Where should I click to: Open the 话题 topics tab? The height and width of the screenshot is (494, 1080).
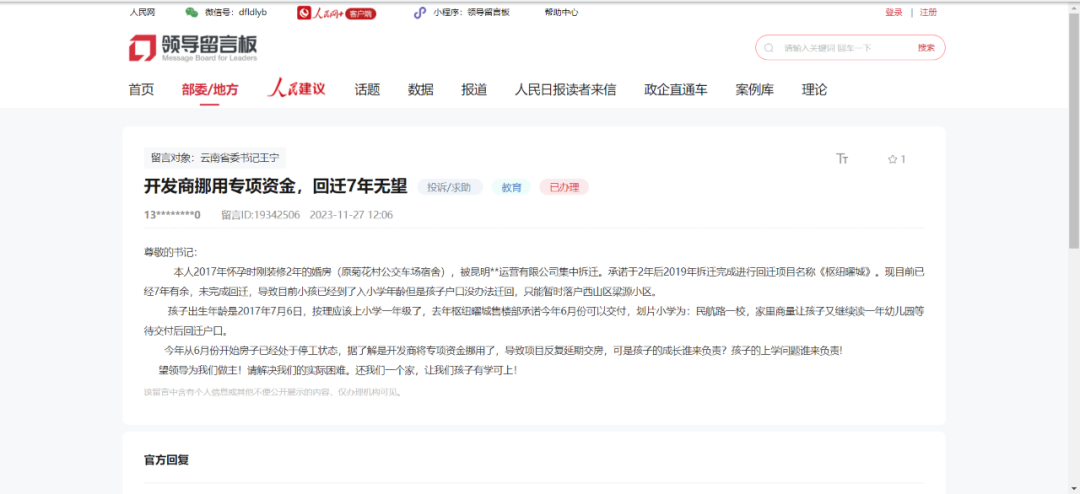coord(367,90)
